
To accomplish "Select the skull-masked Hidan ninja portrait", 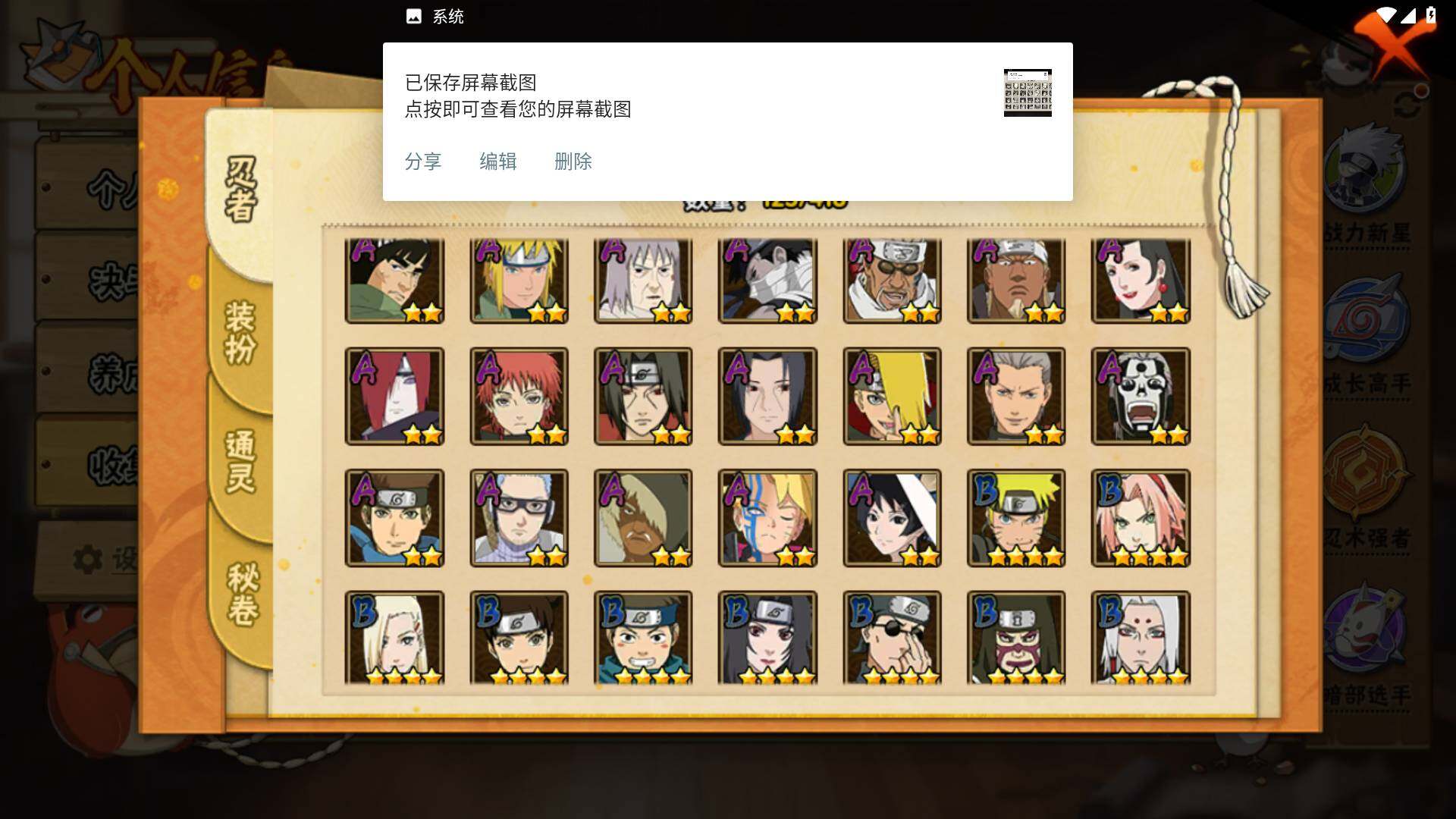I will [1141, 397].
